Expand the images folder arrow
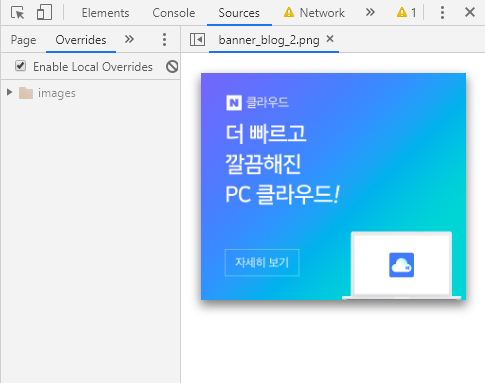This screenshot has width=485, height=383. click(x=9, y=92)
